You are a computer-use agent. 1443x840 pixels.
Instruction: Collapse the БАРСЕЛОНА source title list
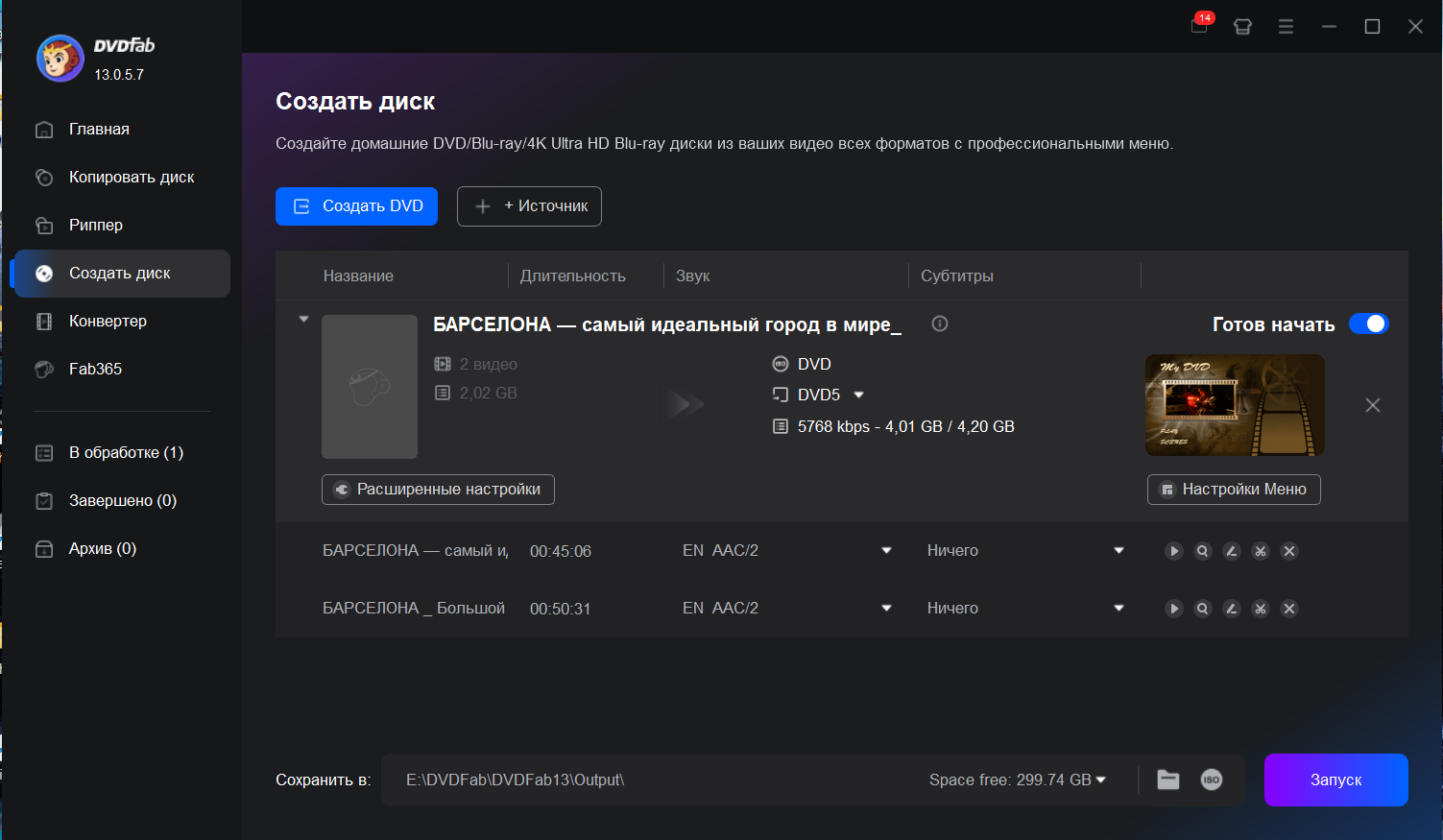pos(303,319)
